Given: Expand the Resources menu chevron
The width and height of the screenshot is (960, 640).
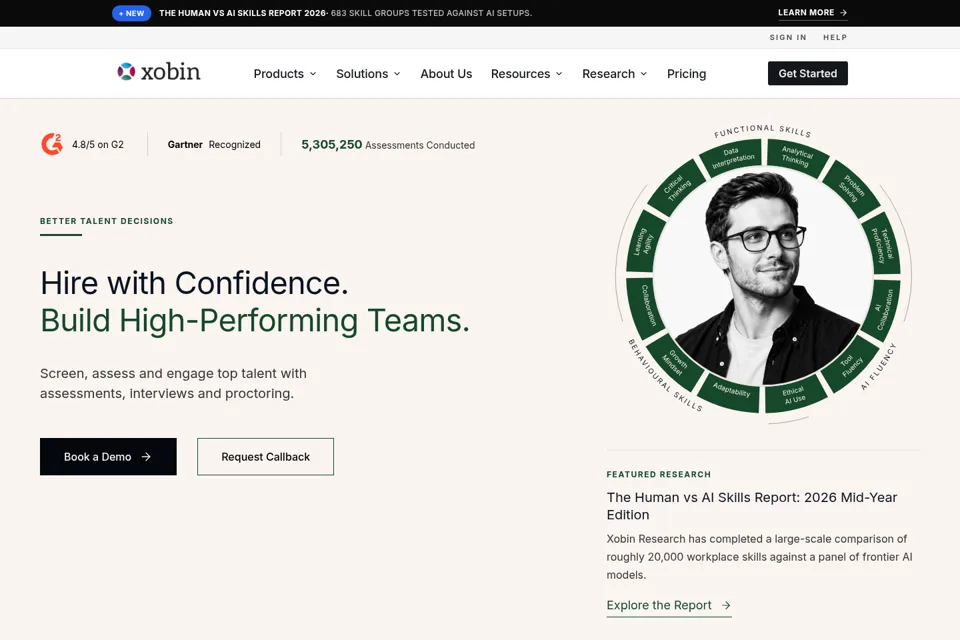Looking at the screenshot, I should coord(559,73).
